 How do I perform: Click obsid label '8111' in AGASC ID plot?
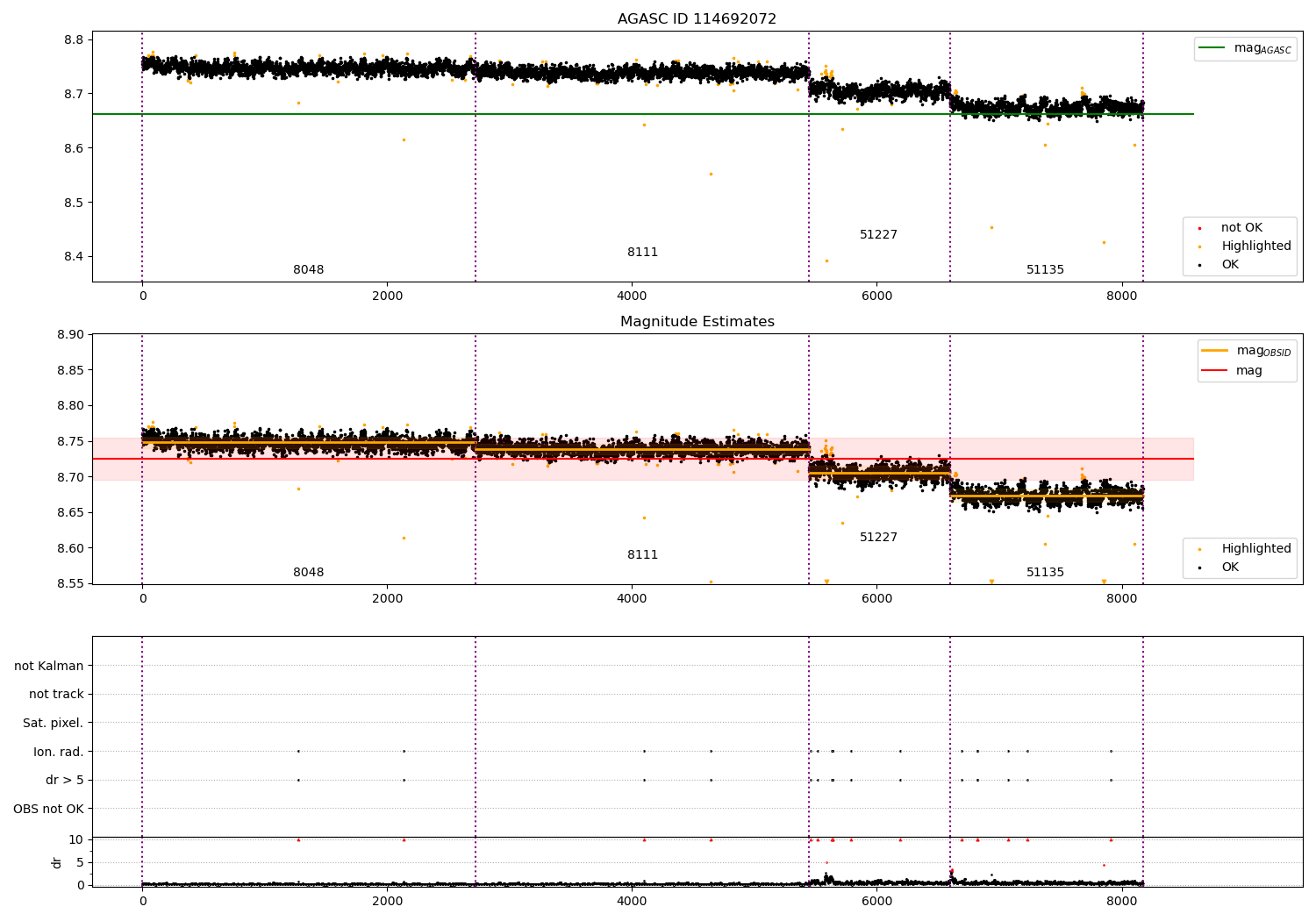pos(642,252)
